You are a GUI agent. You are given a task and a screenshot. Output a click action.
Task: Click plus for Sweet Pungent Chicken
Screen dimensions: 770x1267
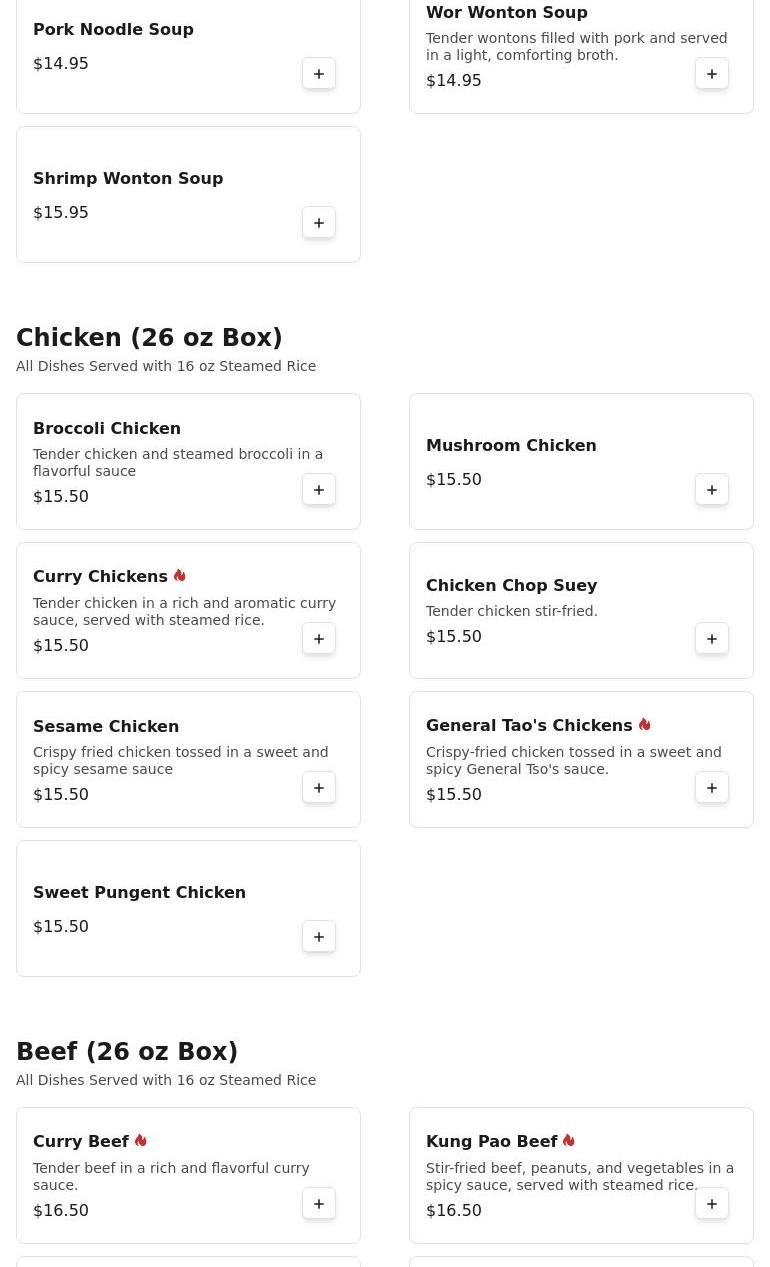[x=319, y=937]
